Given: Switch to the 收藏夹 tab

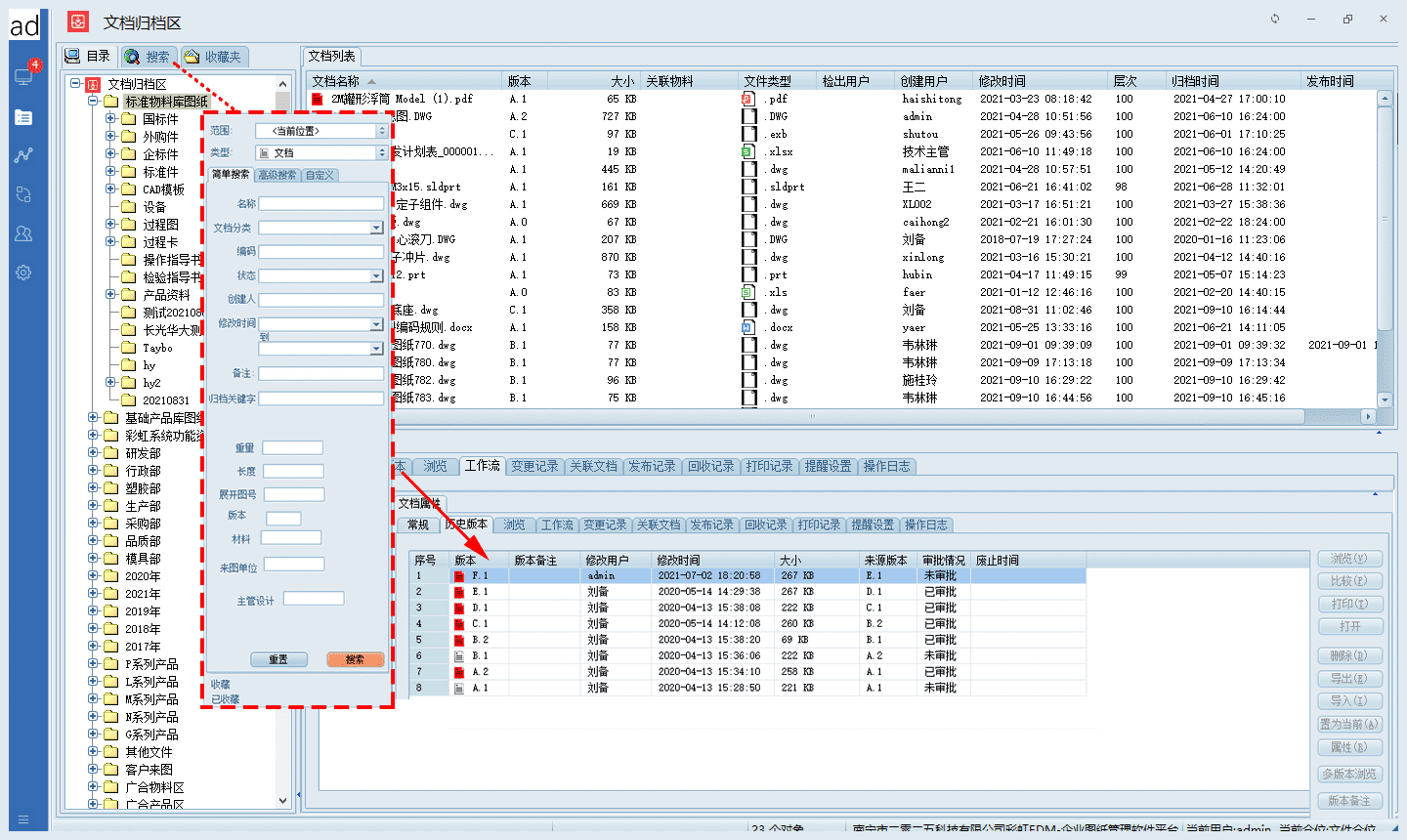Looking at the screenshot, I should [213, 57].
